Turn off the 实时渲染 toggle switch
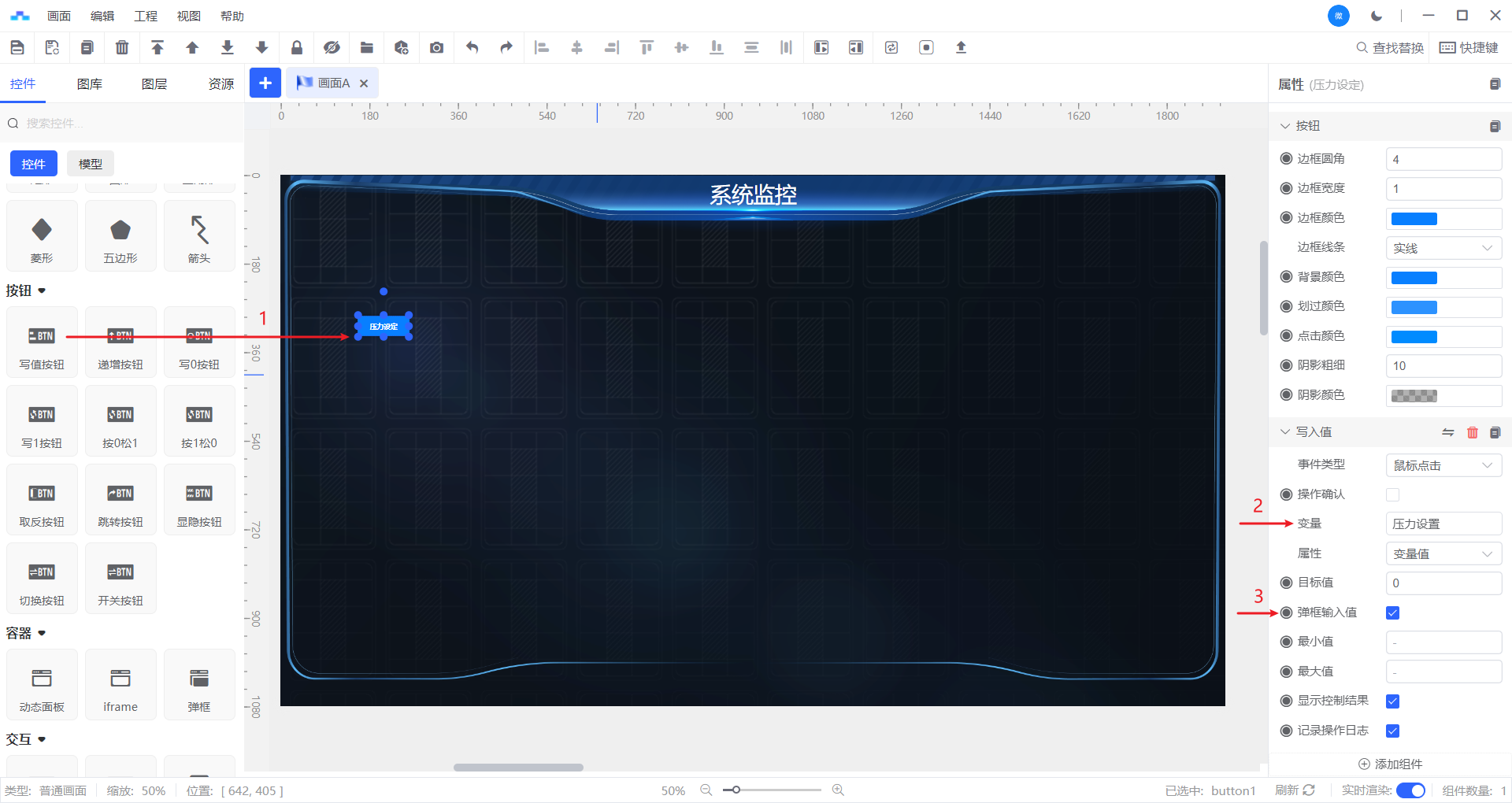 [1410, 790]
